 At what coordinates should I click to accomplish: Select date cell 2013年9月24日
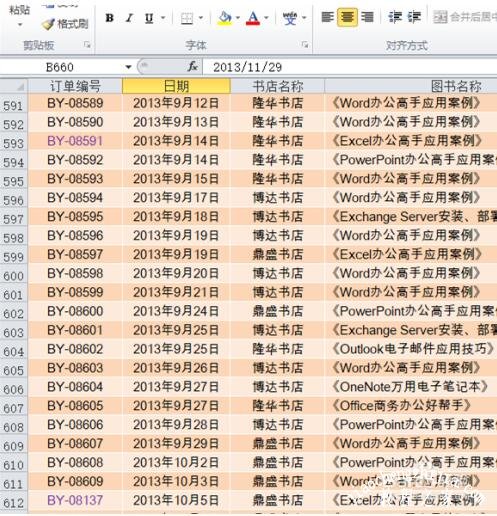(176, 311)
